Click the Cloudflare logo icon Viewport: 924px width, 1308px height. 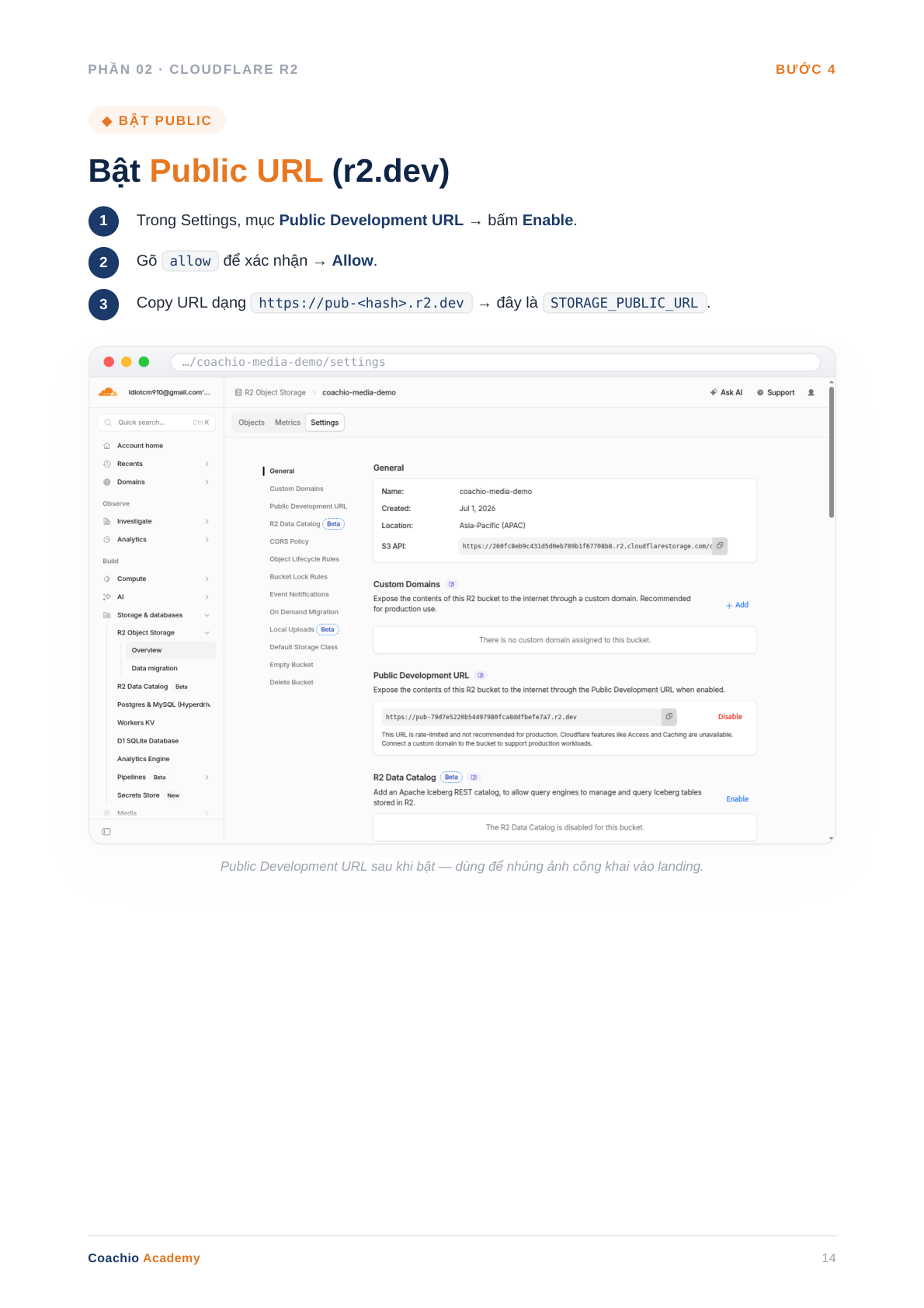pyautogui.click(x=108, y=392)
